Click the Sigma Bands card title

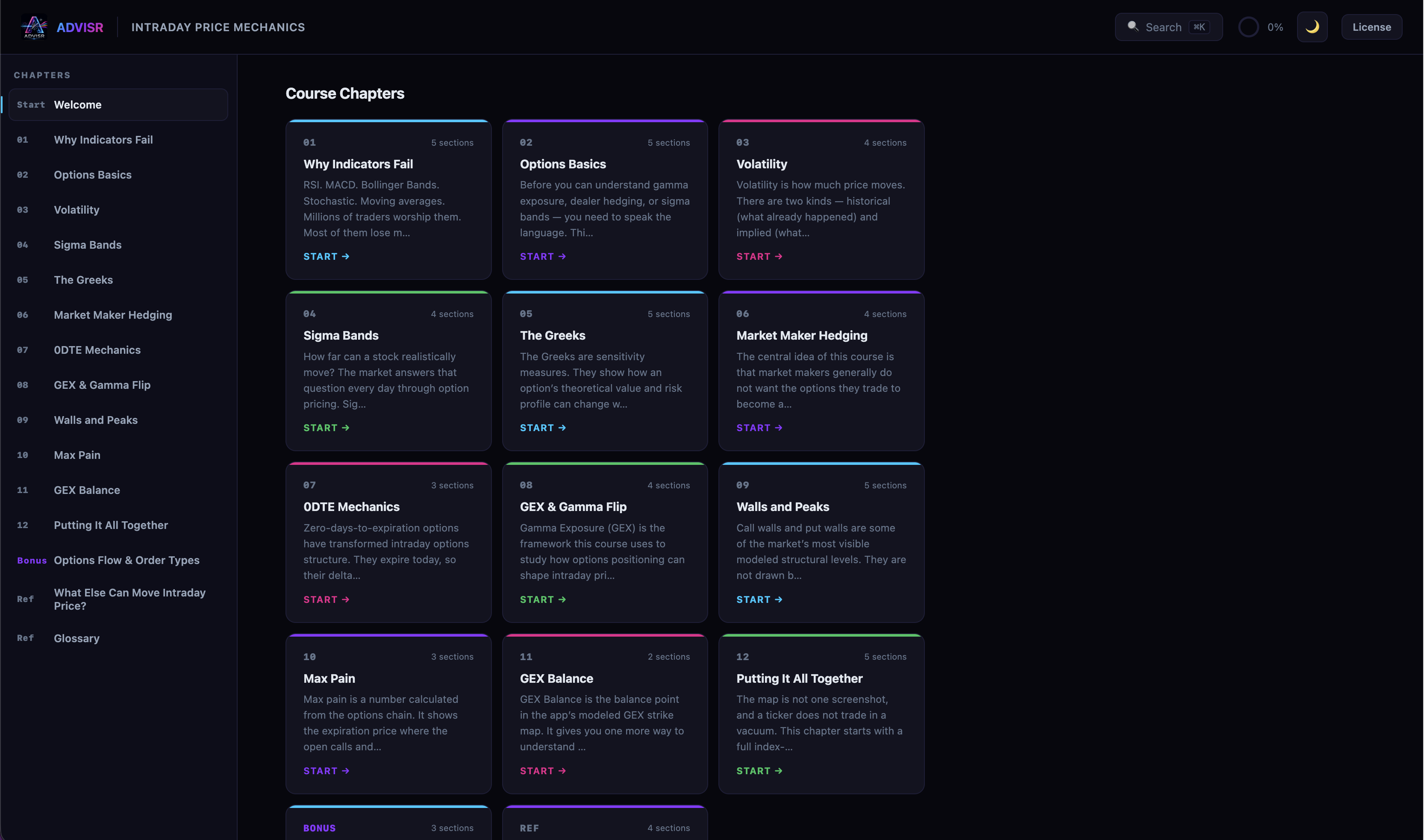point(341,336)
